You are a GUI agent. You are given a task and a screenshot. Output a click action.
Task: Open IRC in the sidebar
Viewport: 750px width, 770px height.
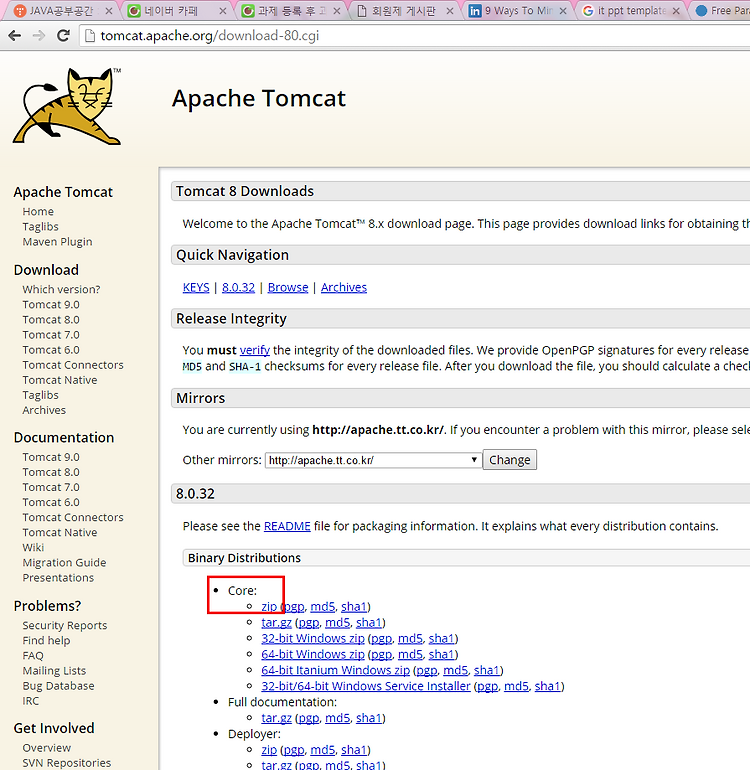click(30, 701)
